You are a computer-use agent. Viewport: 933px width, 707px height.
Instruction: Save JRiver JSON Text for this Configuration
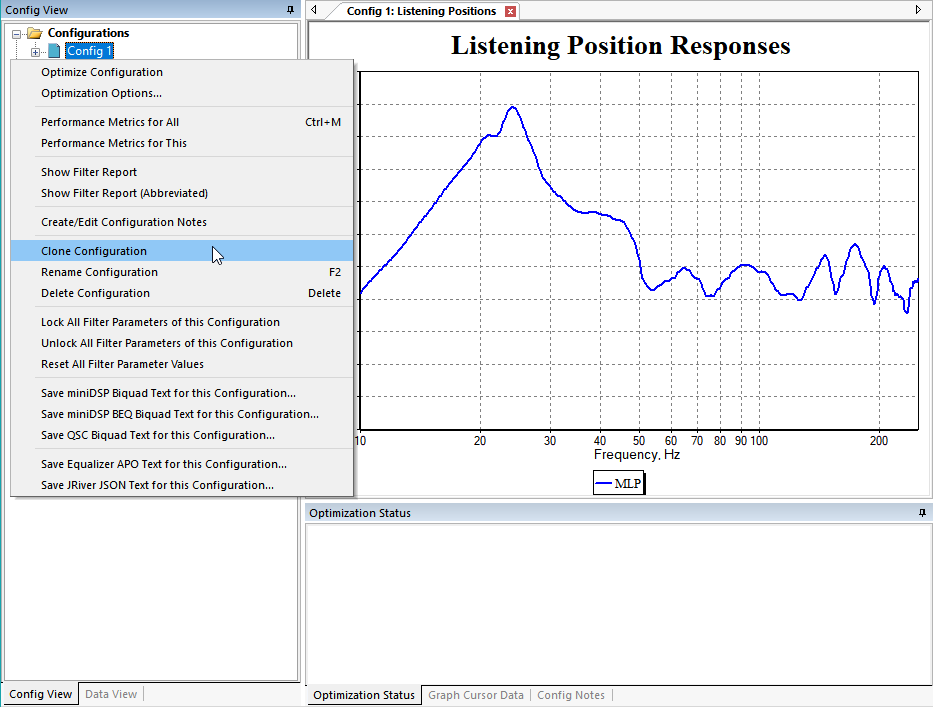click(182, 485)
